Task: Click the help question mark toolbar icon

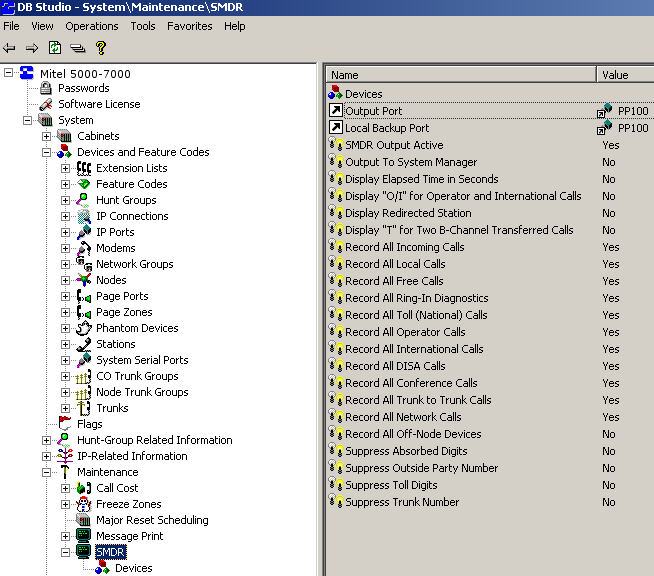Action: point(101,47)
